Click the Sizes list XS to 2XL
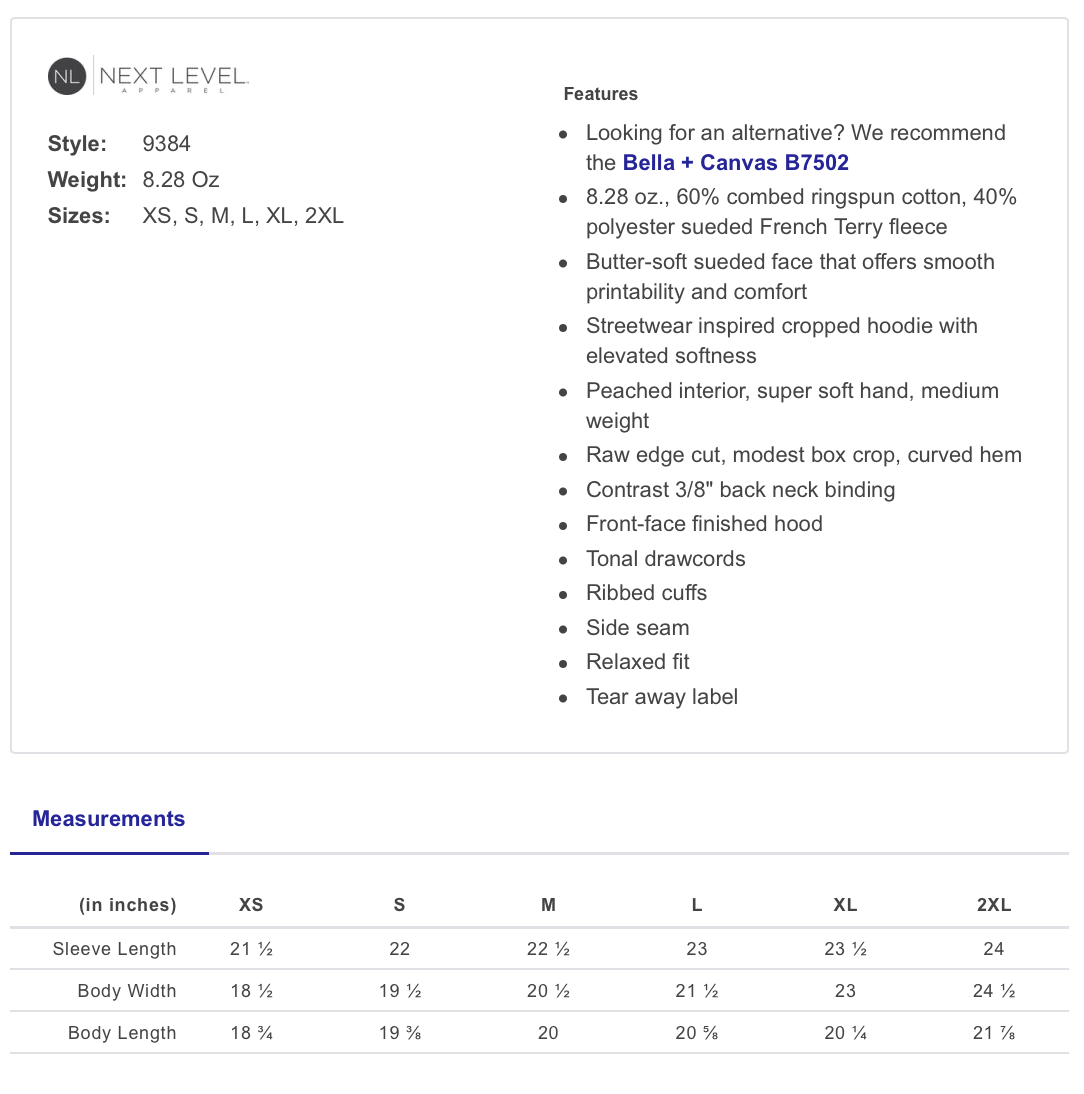Screen dimensions: 1084x1094 [243, 216]
